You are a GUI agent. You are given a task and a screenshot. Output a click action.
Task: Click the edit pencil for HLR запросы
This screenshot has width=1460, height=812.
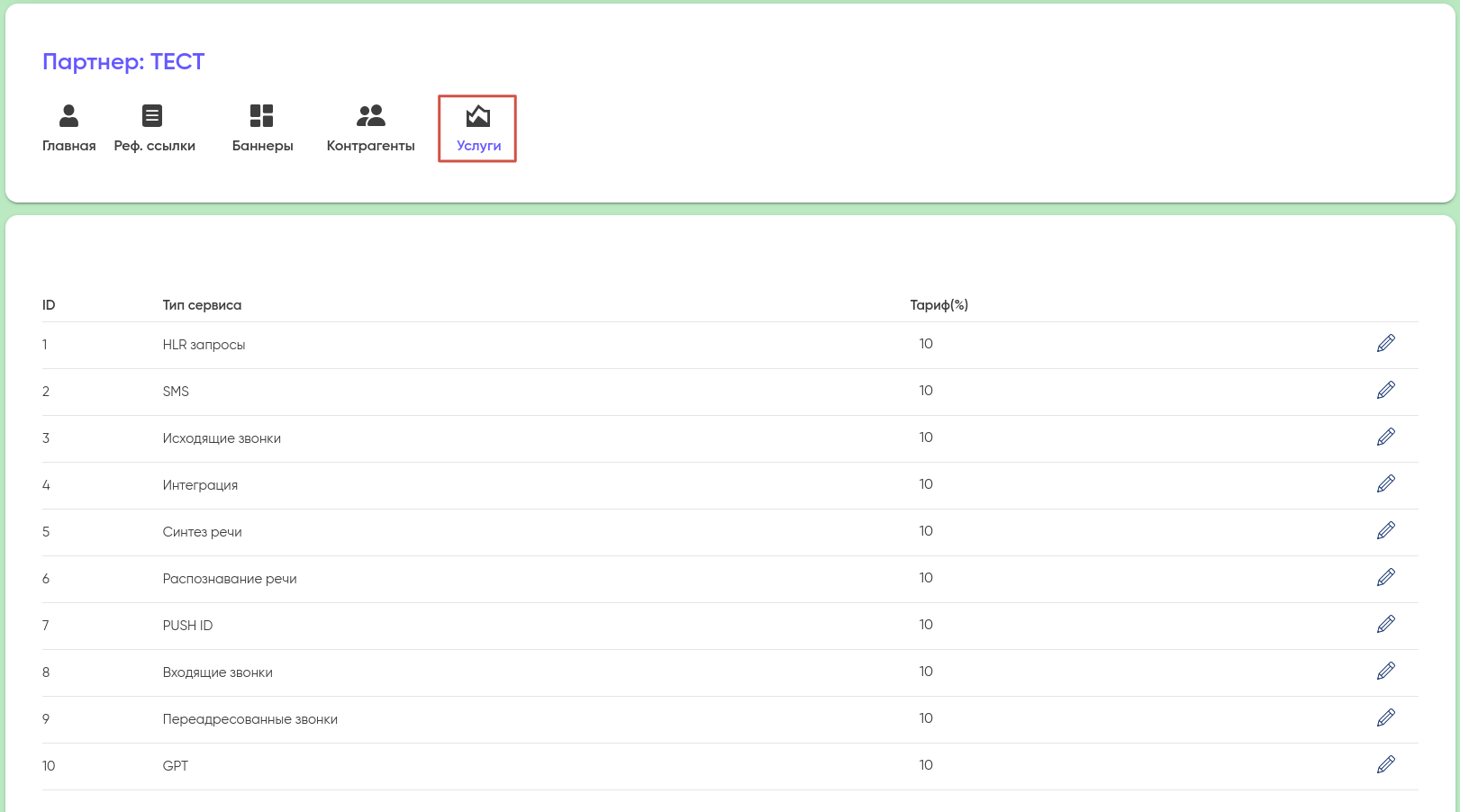coord(1385,343)
